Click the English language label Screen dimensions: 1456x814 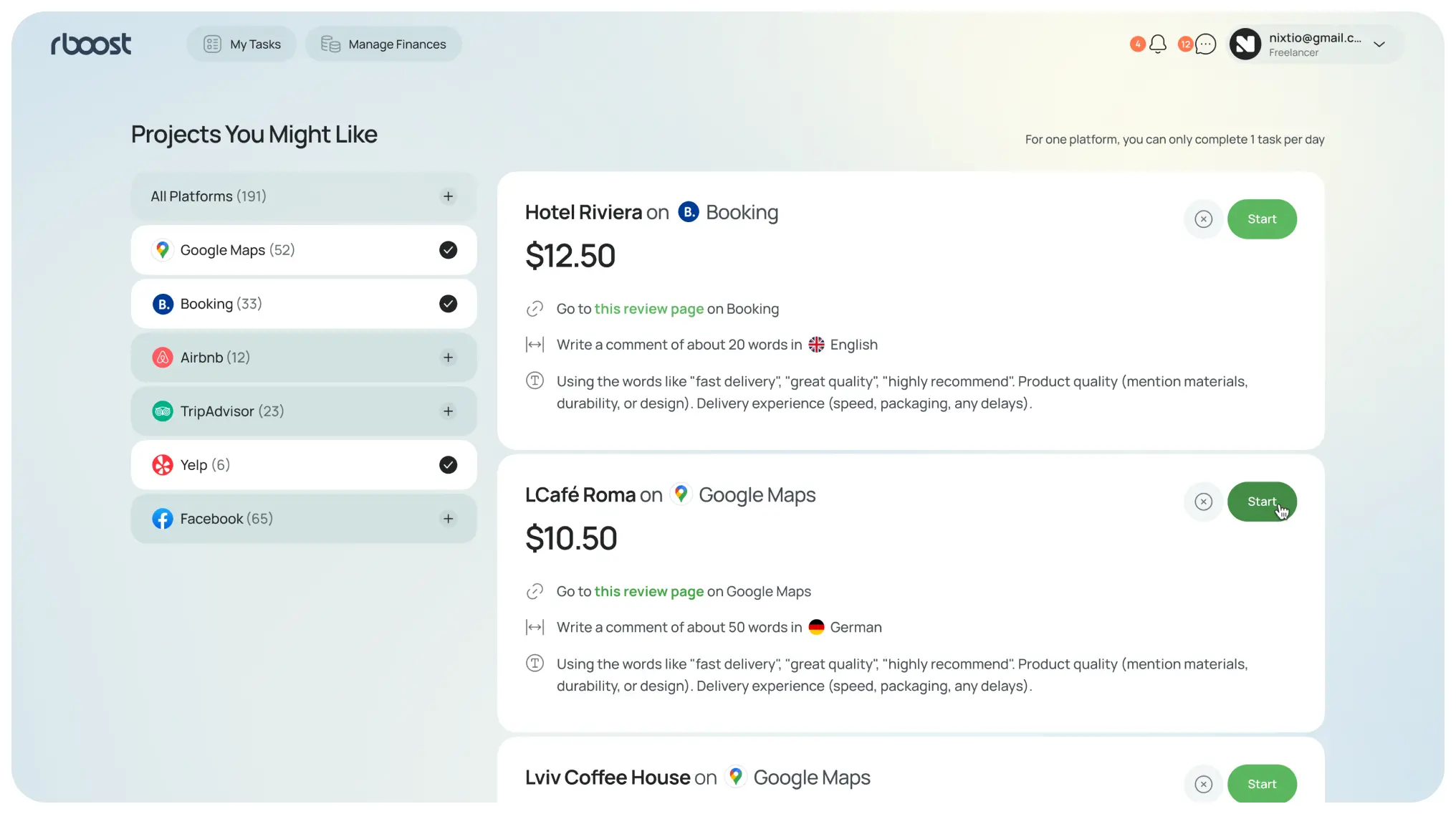(x=853, y=345)
